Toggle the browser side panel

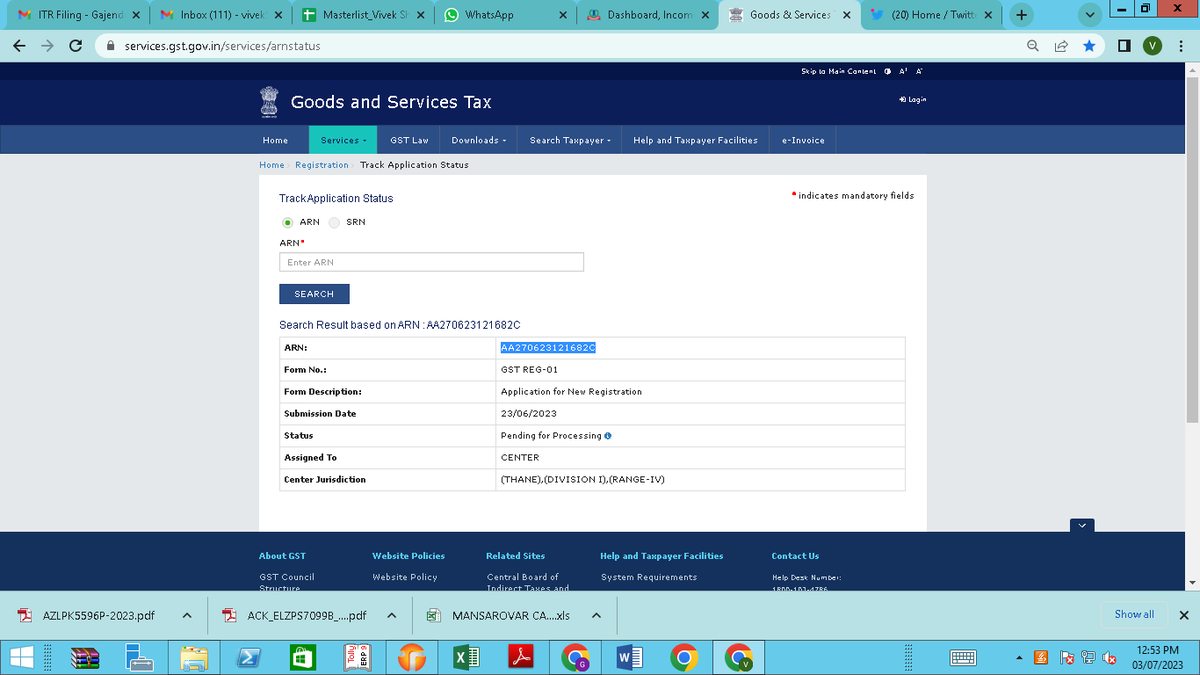[x=1123, y=46]
